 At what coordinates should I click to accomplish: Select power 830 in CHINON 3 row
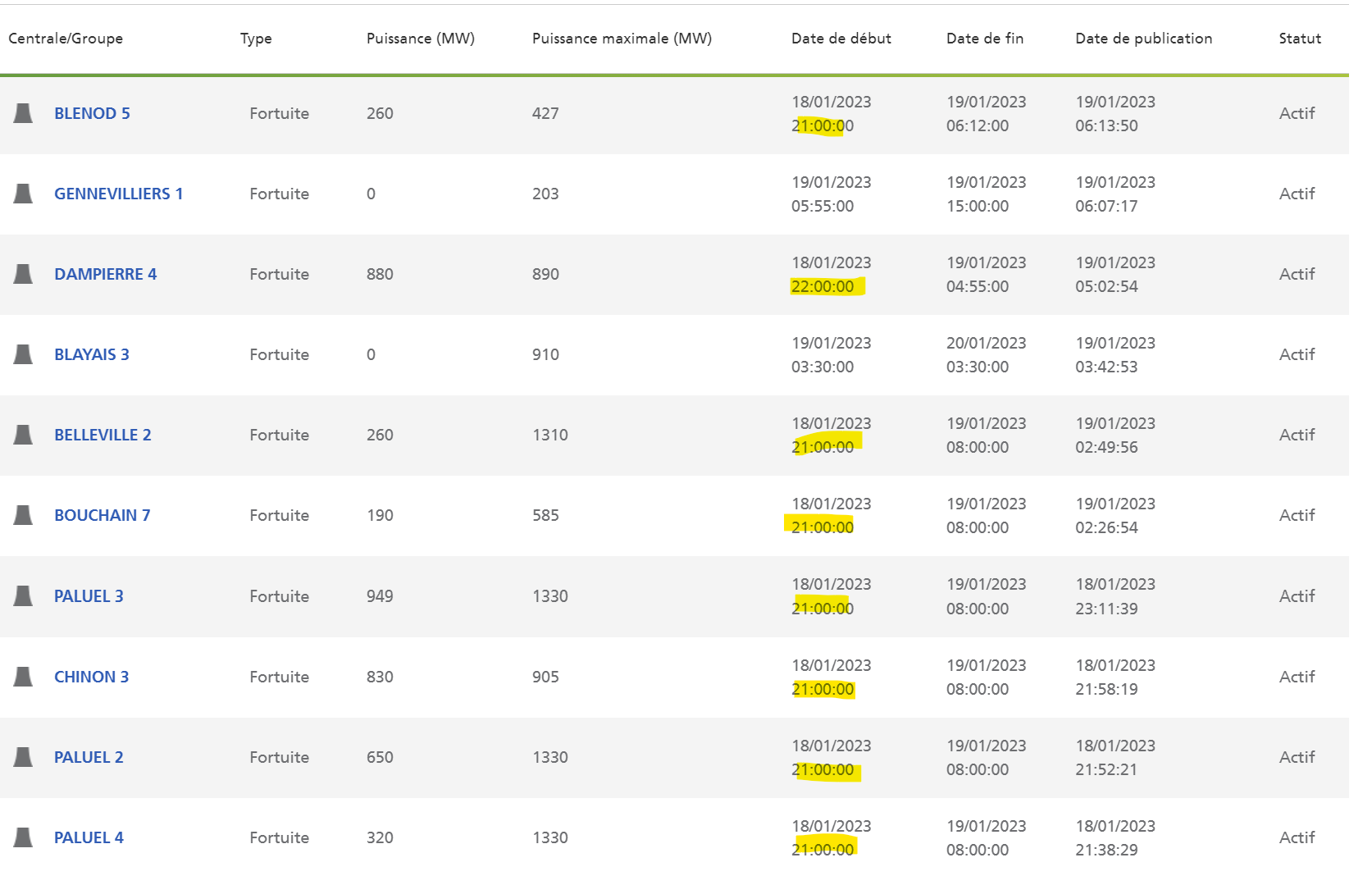pyautogui.click(x=380, y=677)
